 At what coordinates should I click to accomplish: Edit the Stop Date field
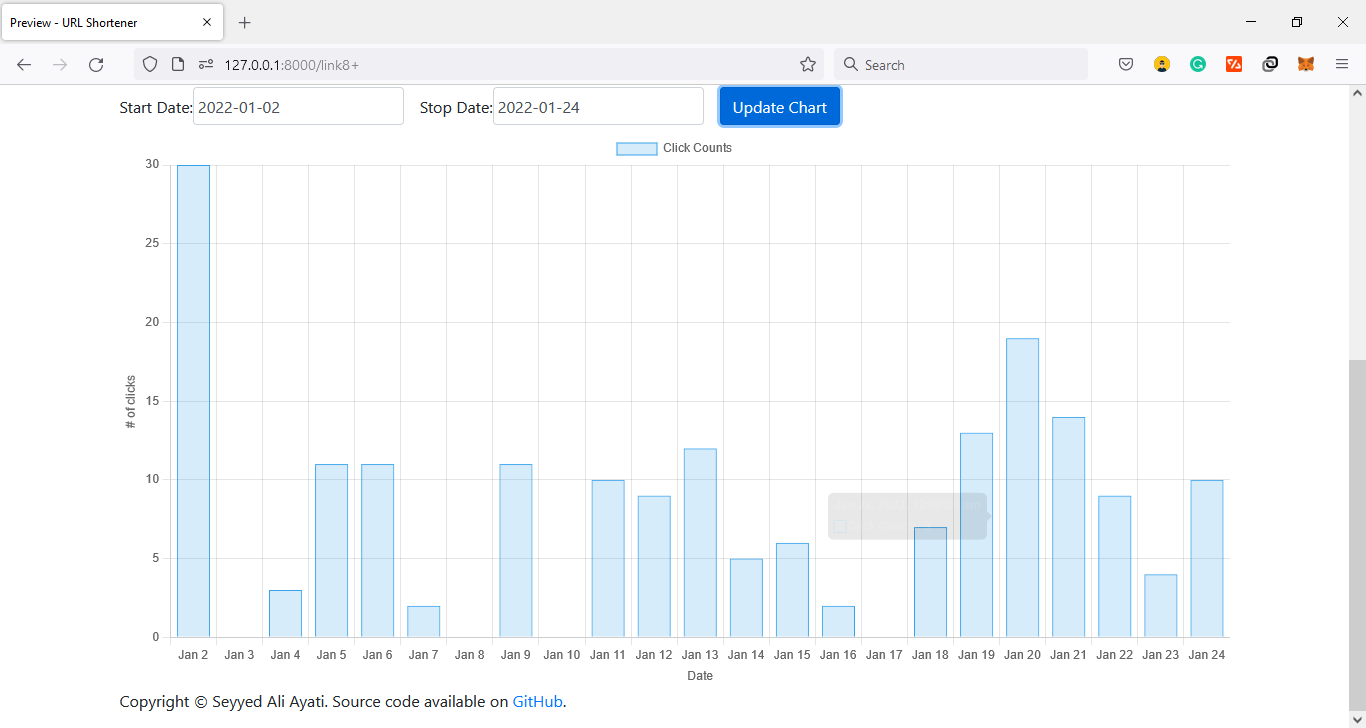[598, 107]
